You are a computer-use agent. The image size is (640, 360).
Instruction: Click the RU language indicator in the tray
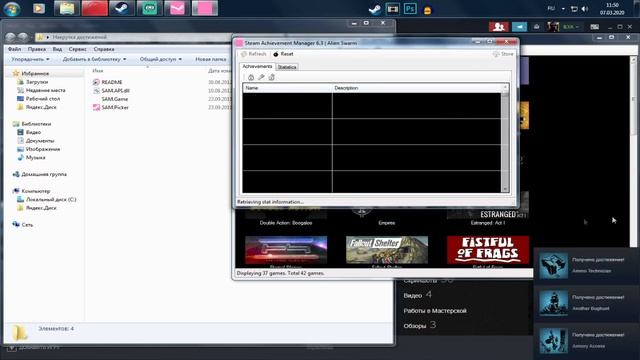coord(551,9)
